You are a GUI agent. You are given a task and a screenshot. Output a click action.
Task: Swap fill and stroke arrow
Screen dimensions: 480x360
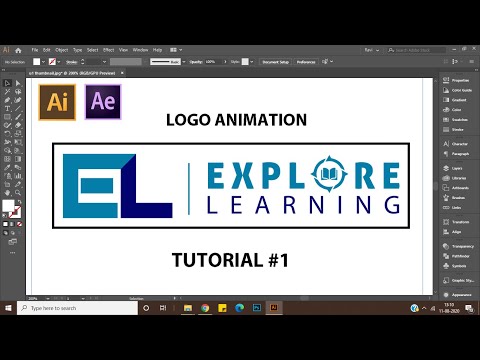click(20, 202)
